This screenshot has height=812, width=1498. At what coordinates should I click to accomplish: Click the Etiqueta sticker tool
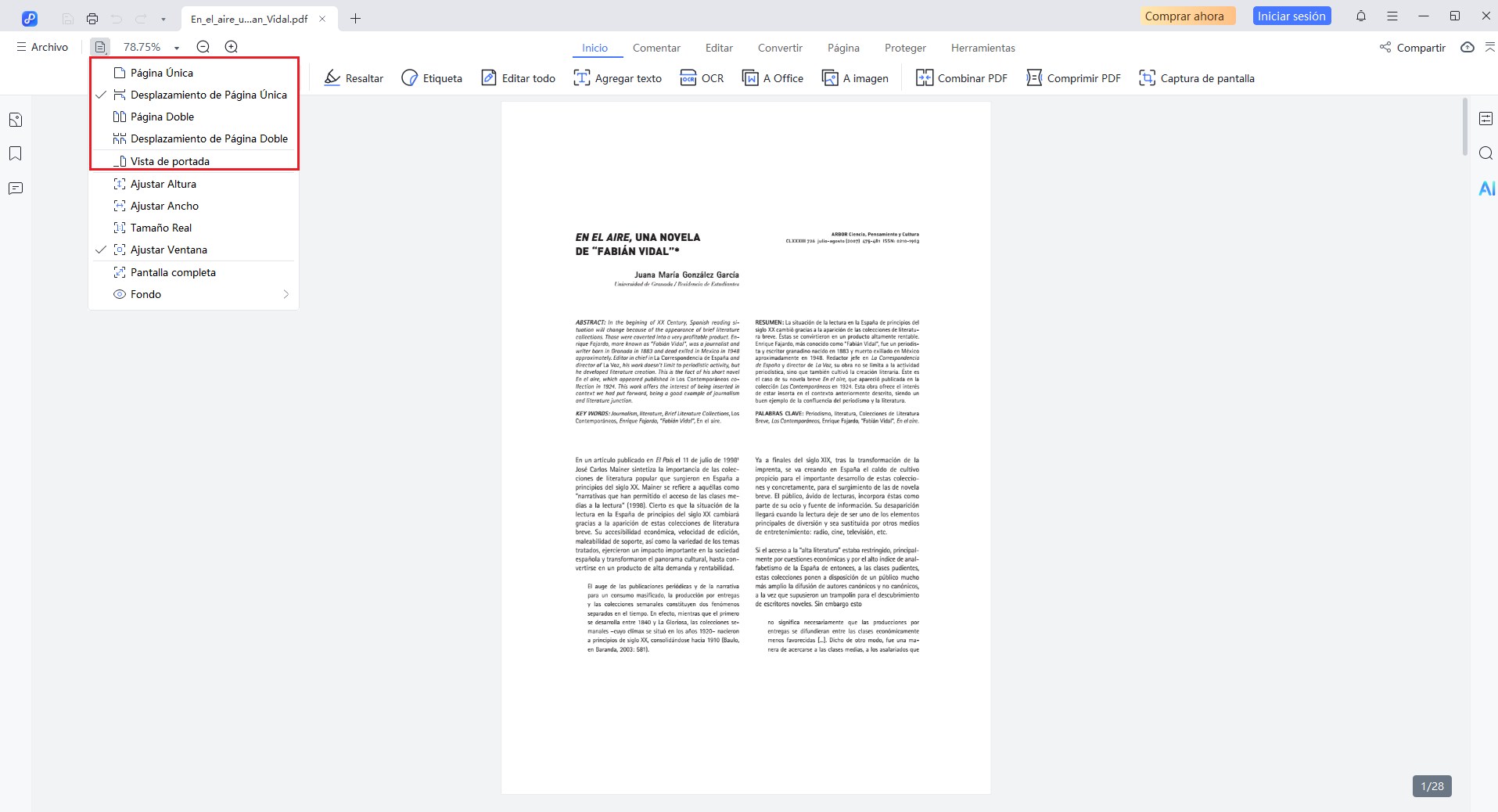click(432, 78)
